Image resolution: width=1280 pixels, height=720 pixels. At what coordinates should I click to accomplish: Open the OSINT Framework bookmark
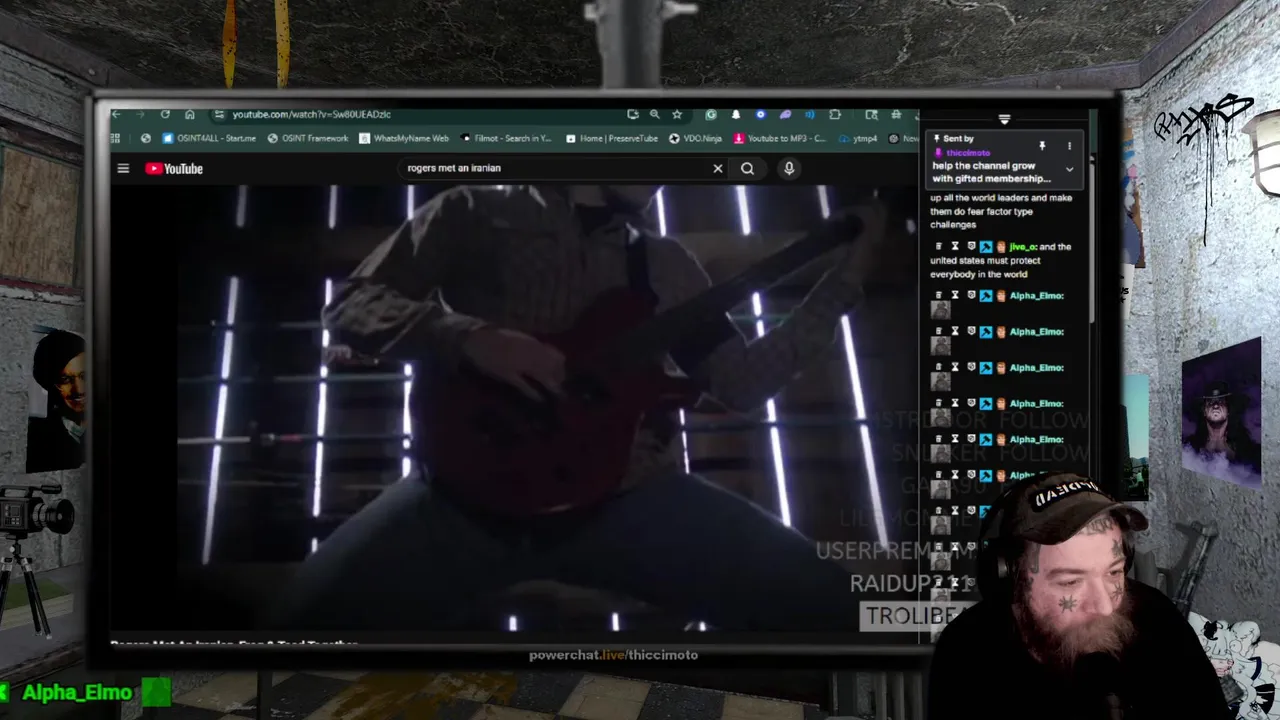308,138
